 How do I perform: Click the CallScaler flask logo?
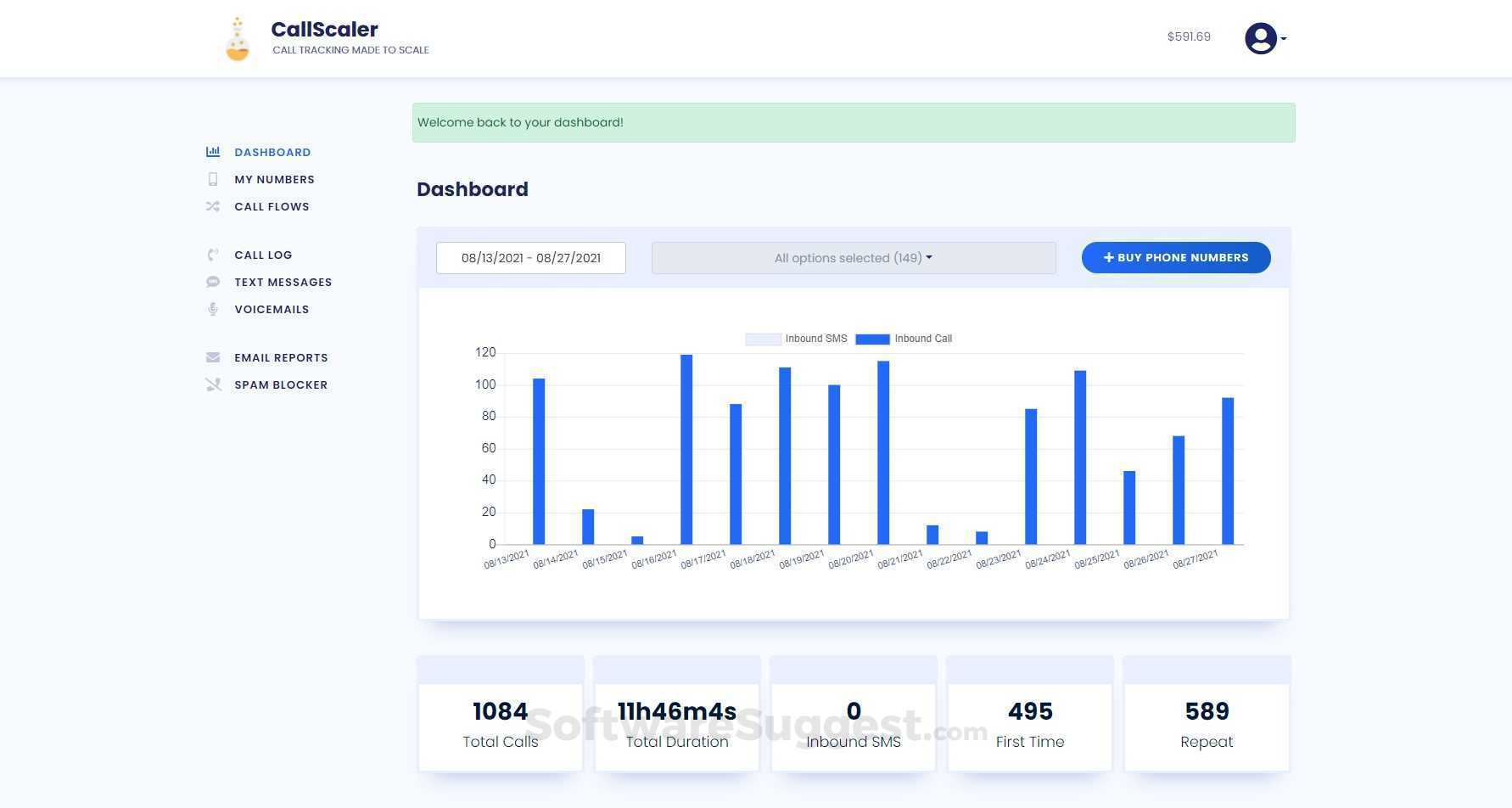click(238, 37)
